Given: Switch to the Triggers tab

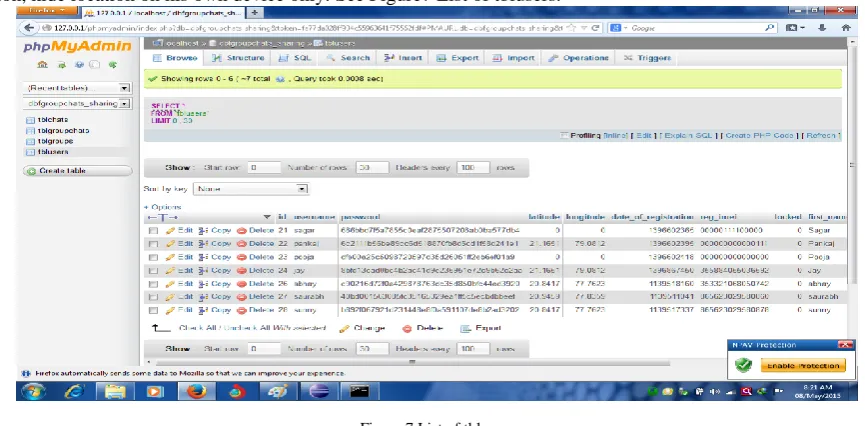Looking at the screenshot, I should pyautogui.click(x=647, y=58).
